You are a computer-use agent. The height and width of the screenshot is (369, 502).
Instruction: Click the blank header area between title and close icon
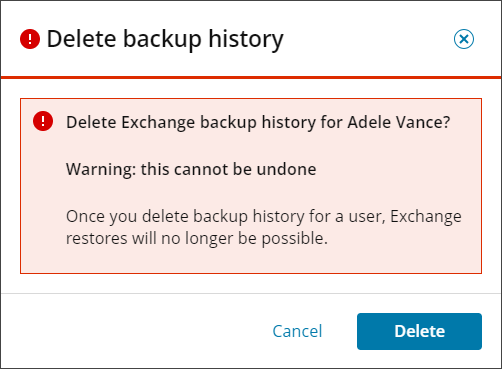click(368, 39)
